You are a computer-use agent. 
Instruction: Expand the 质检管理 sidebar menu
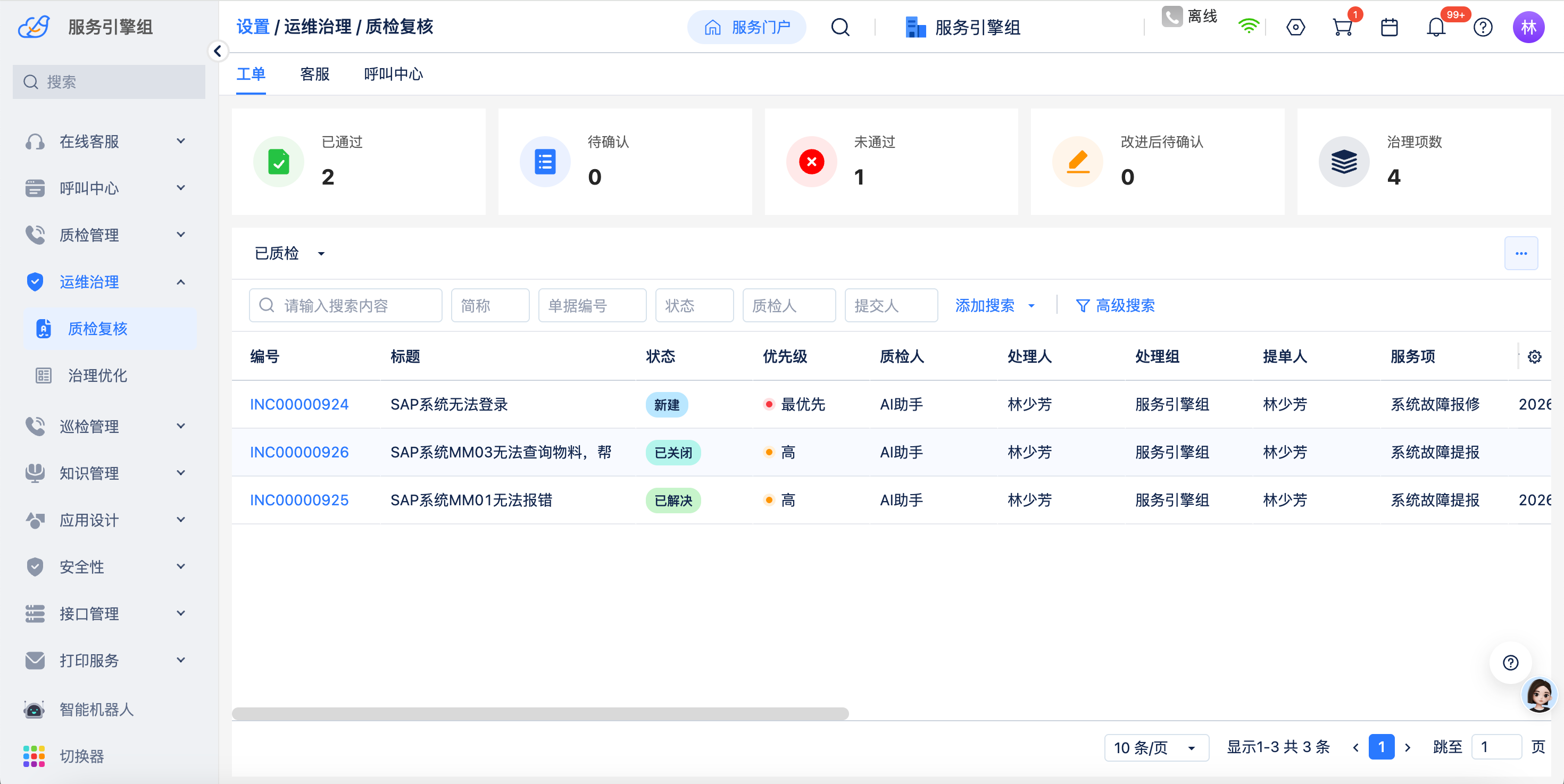point(108,235)
